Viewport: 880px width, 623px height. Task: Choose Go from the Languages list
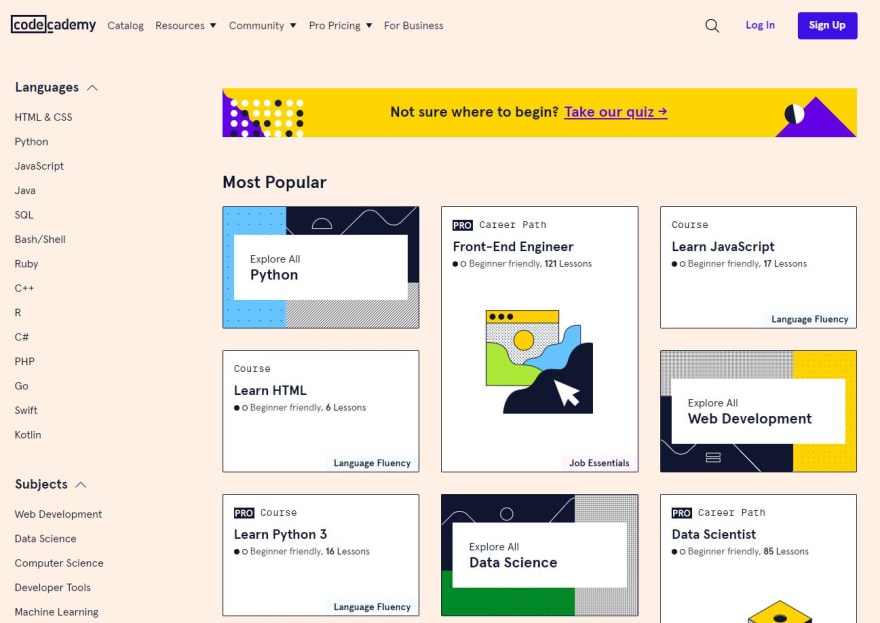tap(21, 386)
